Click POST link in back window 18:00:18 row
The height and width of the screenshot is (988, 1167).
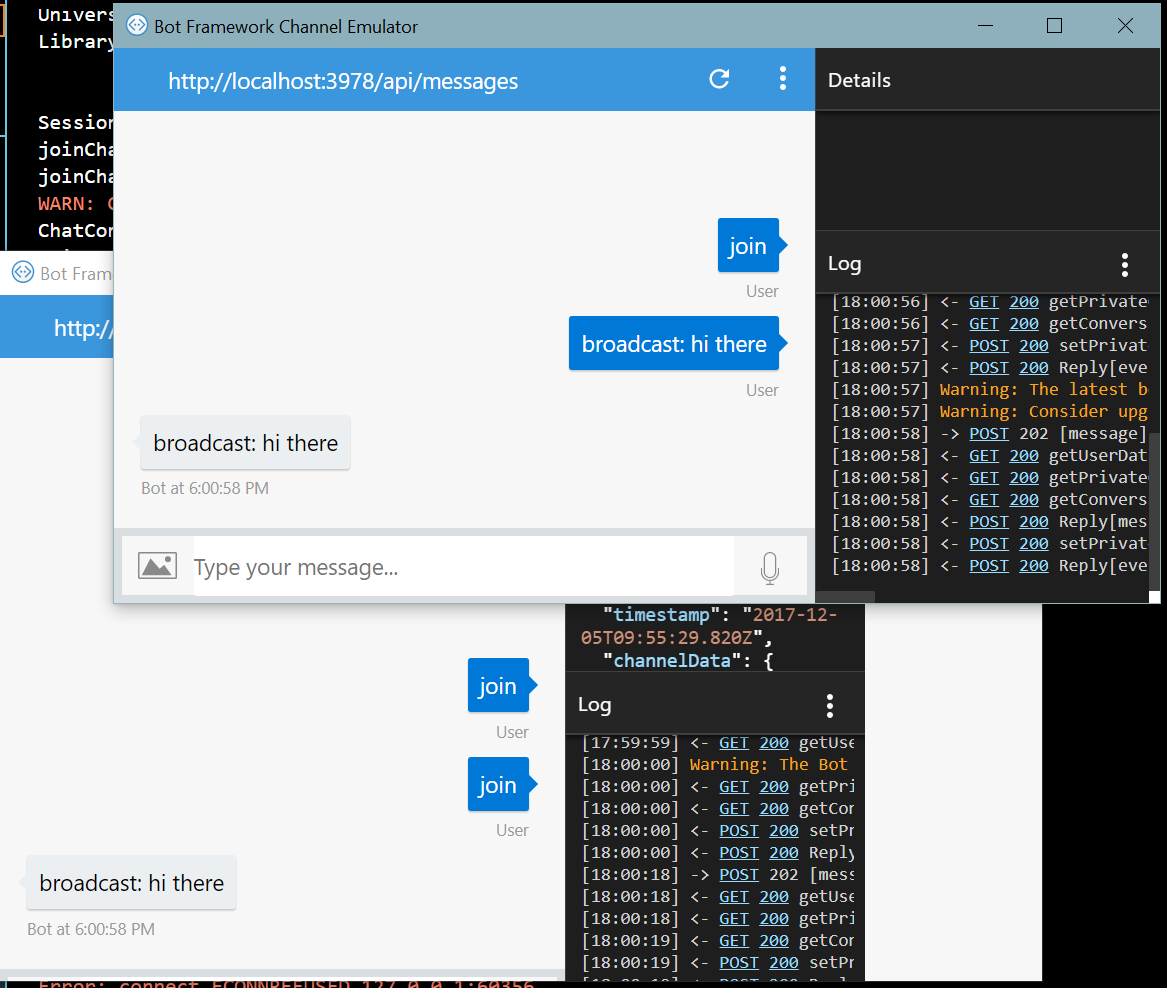click(738, 875)
